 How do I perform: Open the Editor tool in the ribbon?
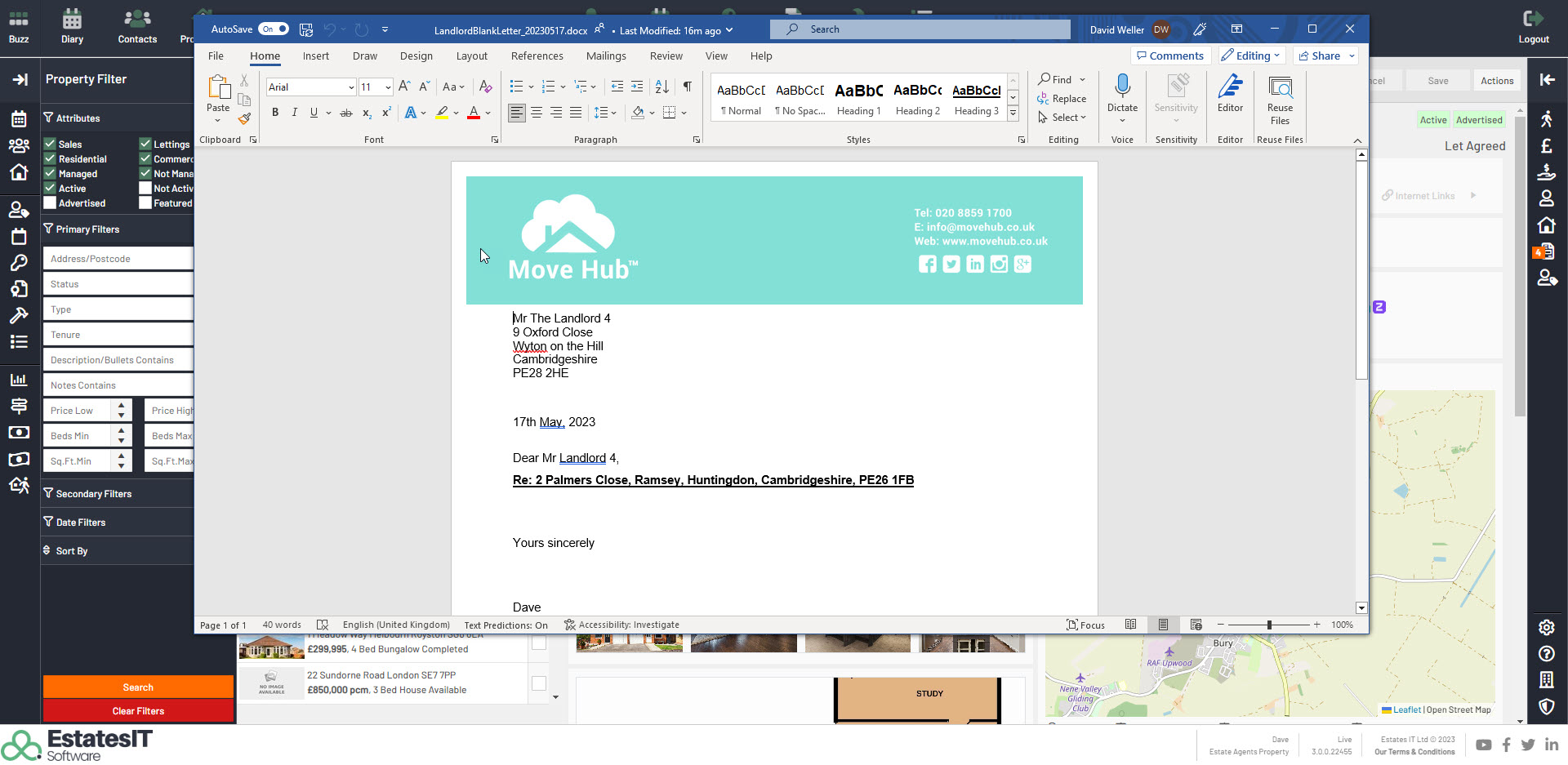(1230, 92)
